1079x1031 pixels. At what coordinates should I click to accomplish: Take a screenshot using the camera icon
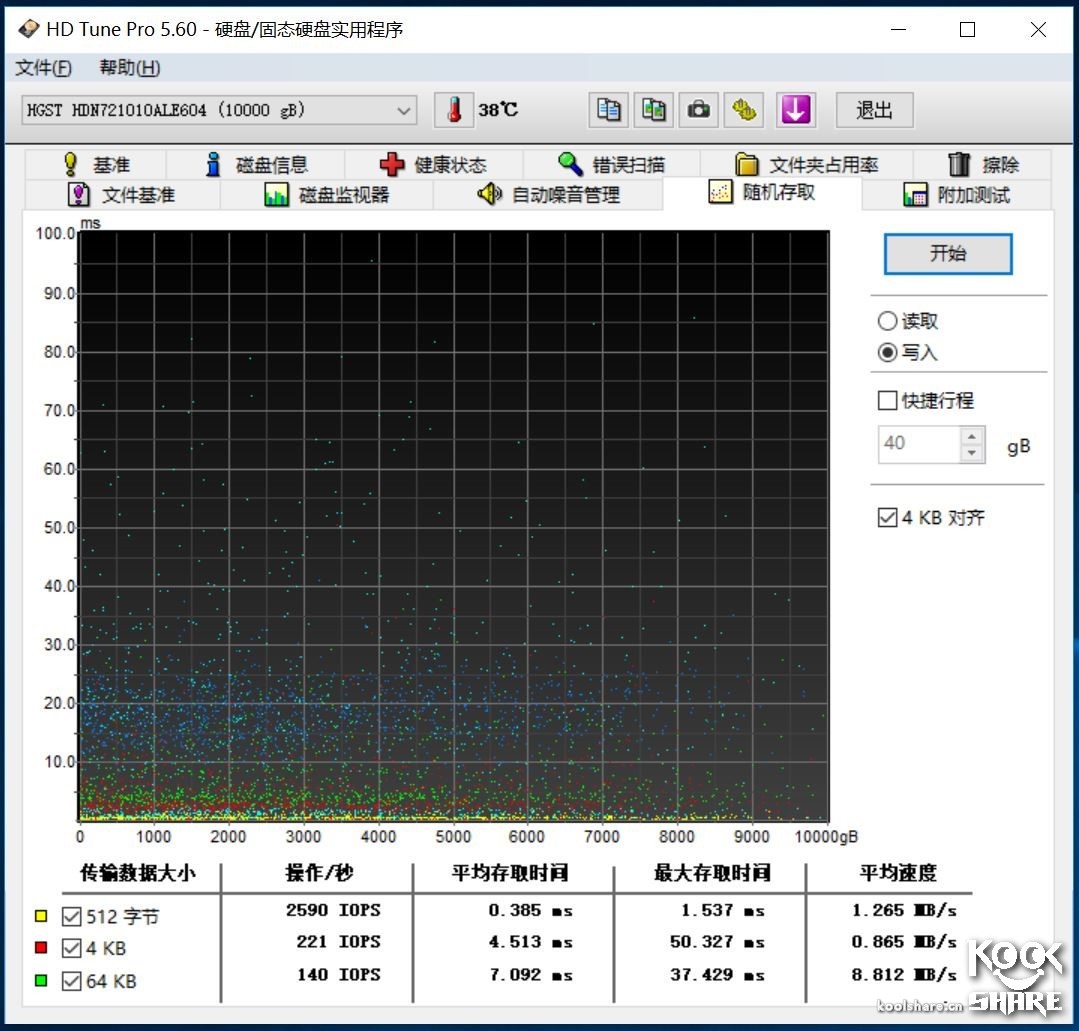pyautogui.click(x=698, y=110)
